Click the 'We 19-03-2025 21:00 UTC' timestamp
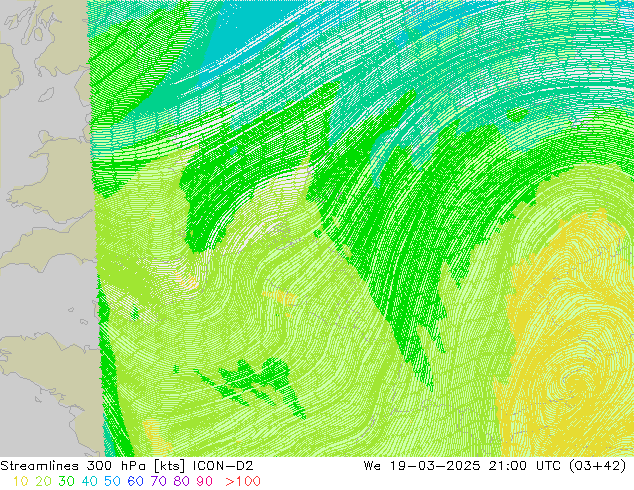The width and height of the screenshot is (634, 490). click(462, 466)
